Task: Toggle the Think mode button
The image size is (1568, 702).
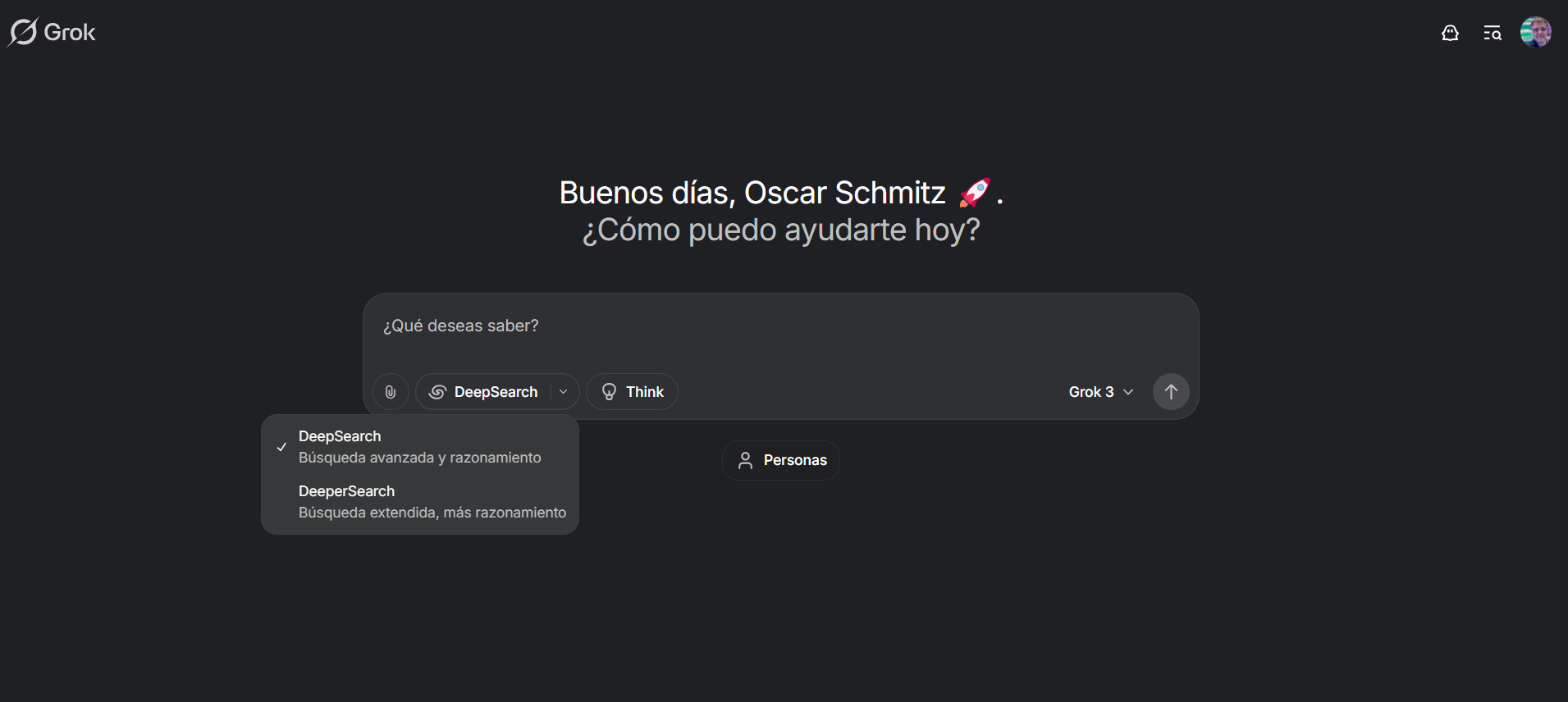Action: pos(632,392)
